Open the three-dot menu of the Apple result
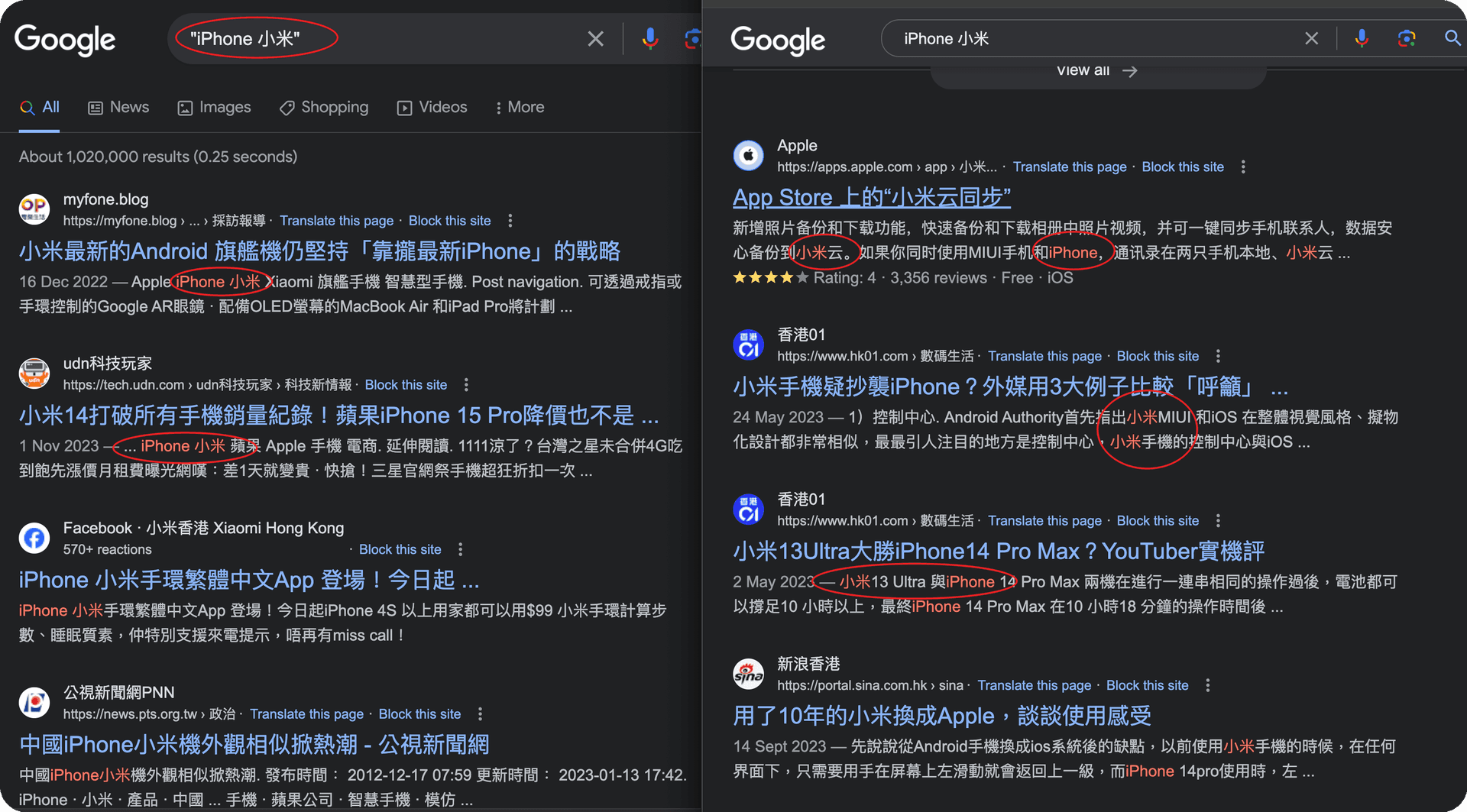 (1243, 167)
